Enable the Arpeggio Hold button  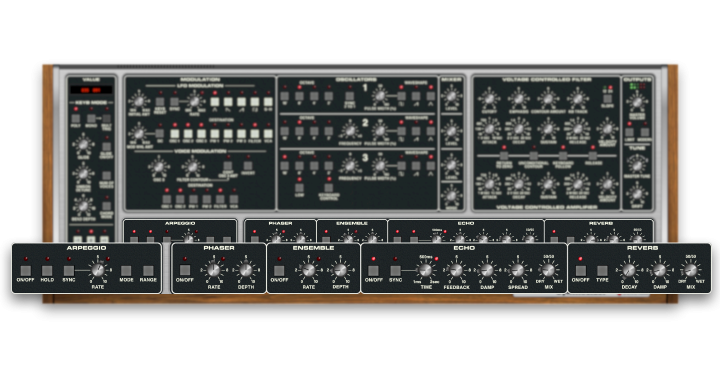[47, 270]
